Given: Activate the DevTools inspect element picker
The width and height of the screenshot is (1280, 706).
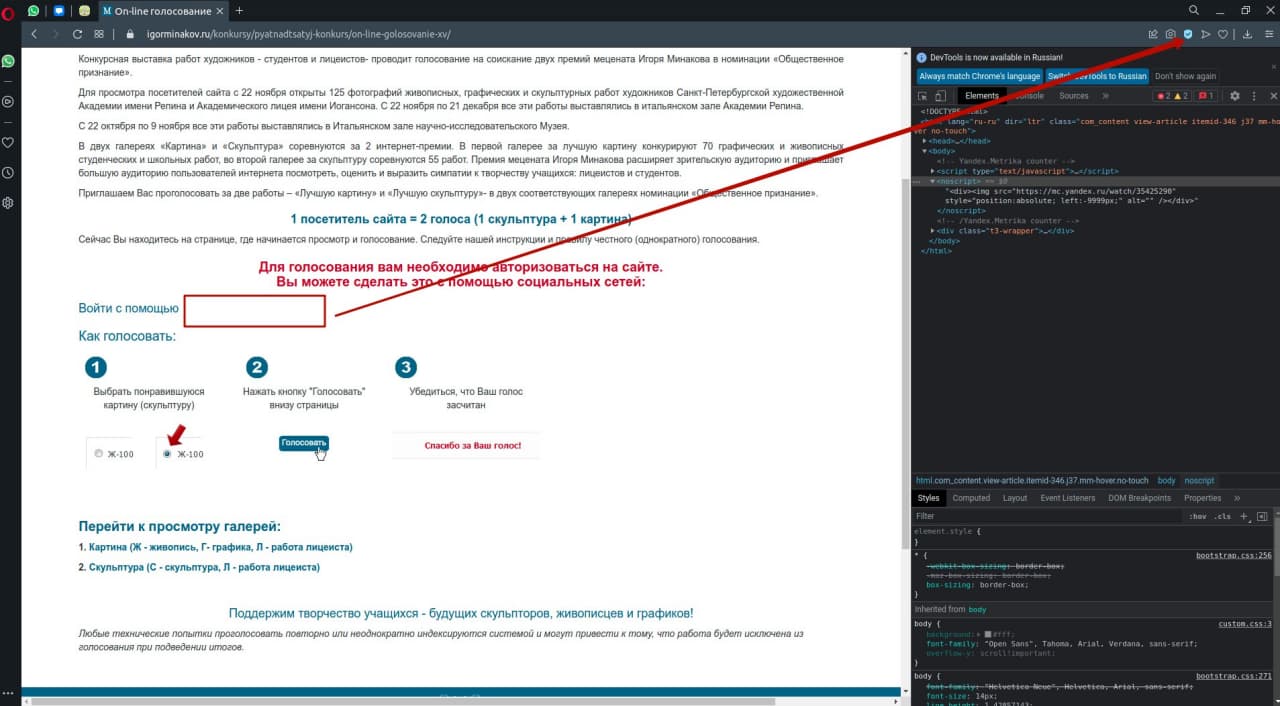Looking at the screenshot, I should [x=922, y=96].
